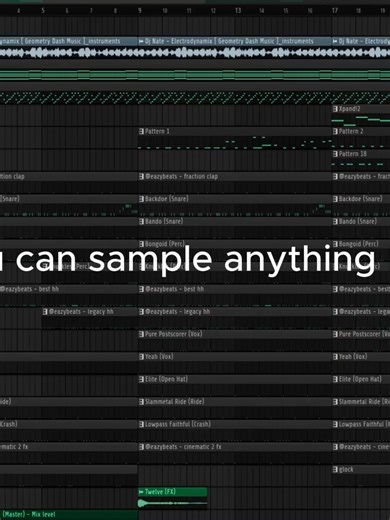Select '@eazybeats - cinematic 2 fx' title at bar 9
Screen dimensions: 390x520
click(183, 447)
